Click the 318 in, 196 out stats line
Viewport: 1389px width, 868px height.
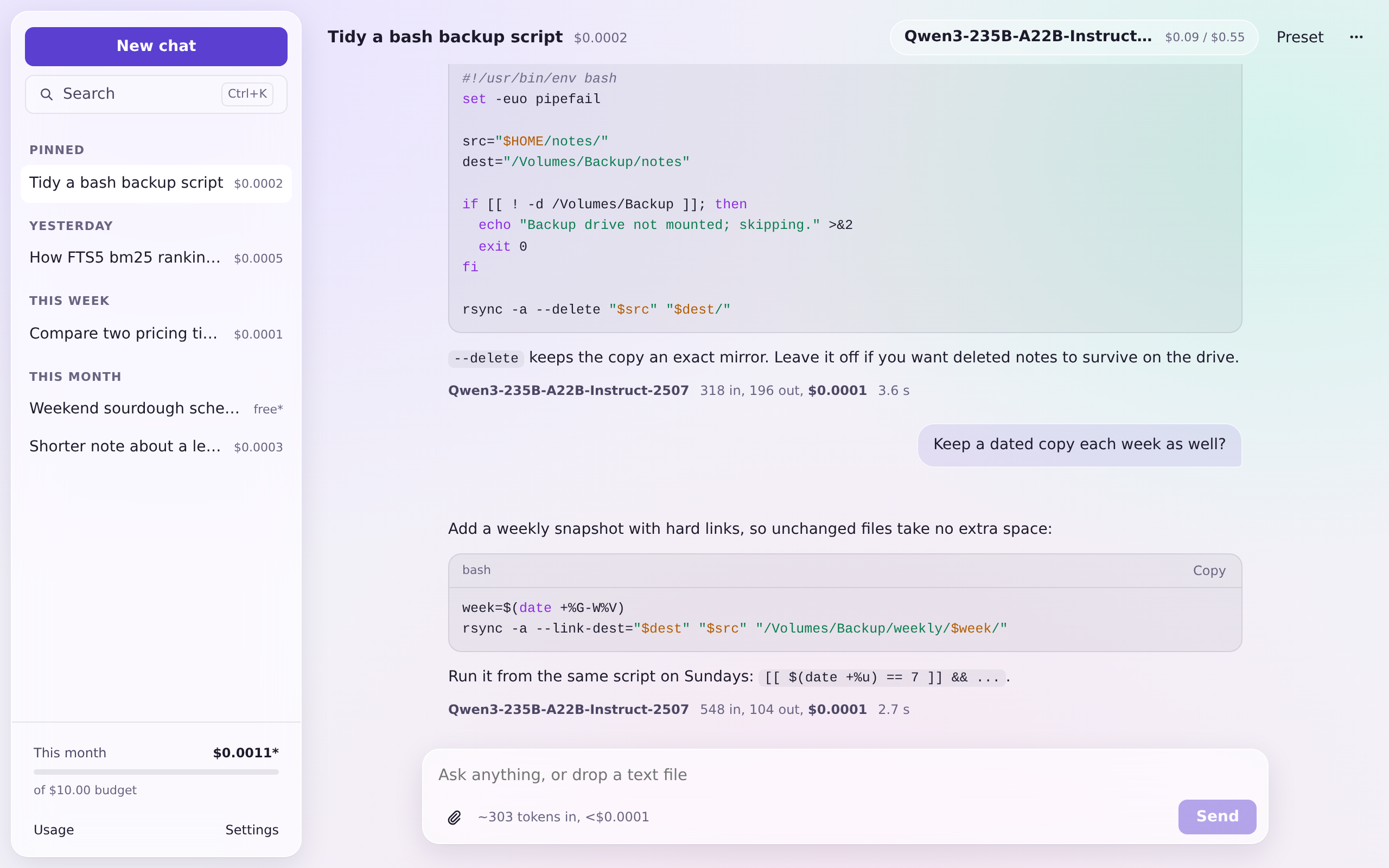click(x=678, y=391)
